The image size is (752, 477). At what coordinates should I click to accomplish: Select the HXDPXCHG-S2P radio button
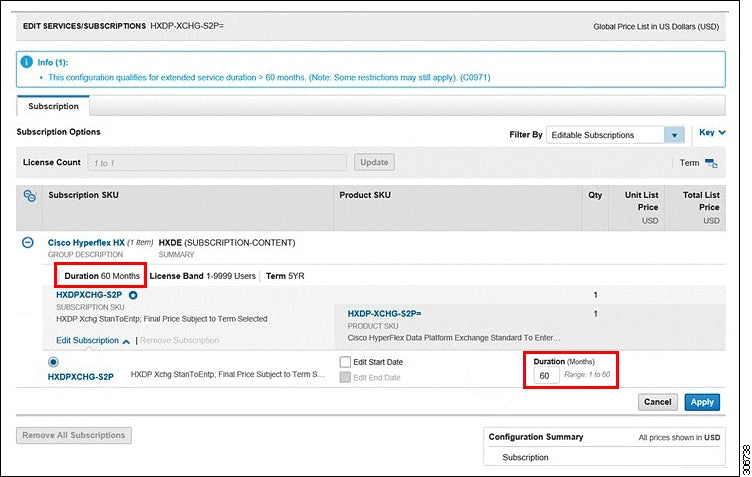53,362
